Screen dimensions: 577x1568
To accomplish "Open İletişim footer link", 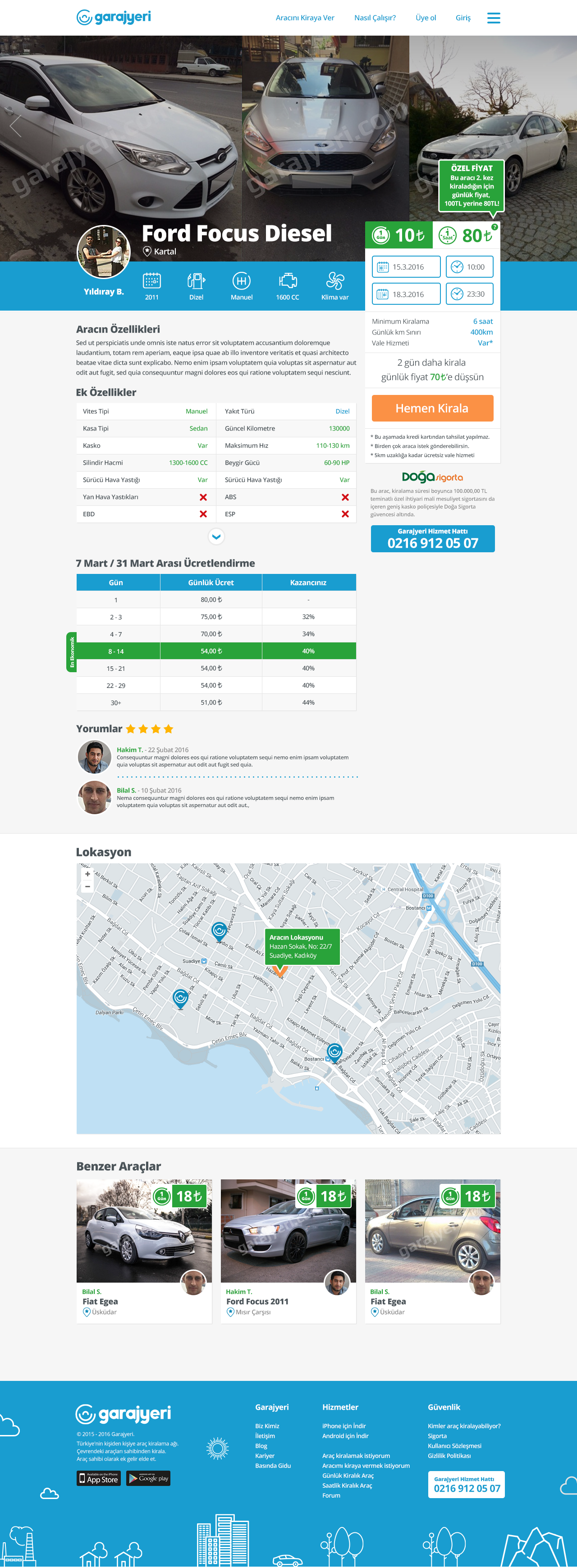I will point(265,1435).
